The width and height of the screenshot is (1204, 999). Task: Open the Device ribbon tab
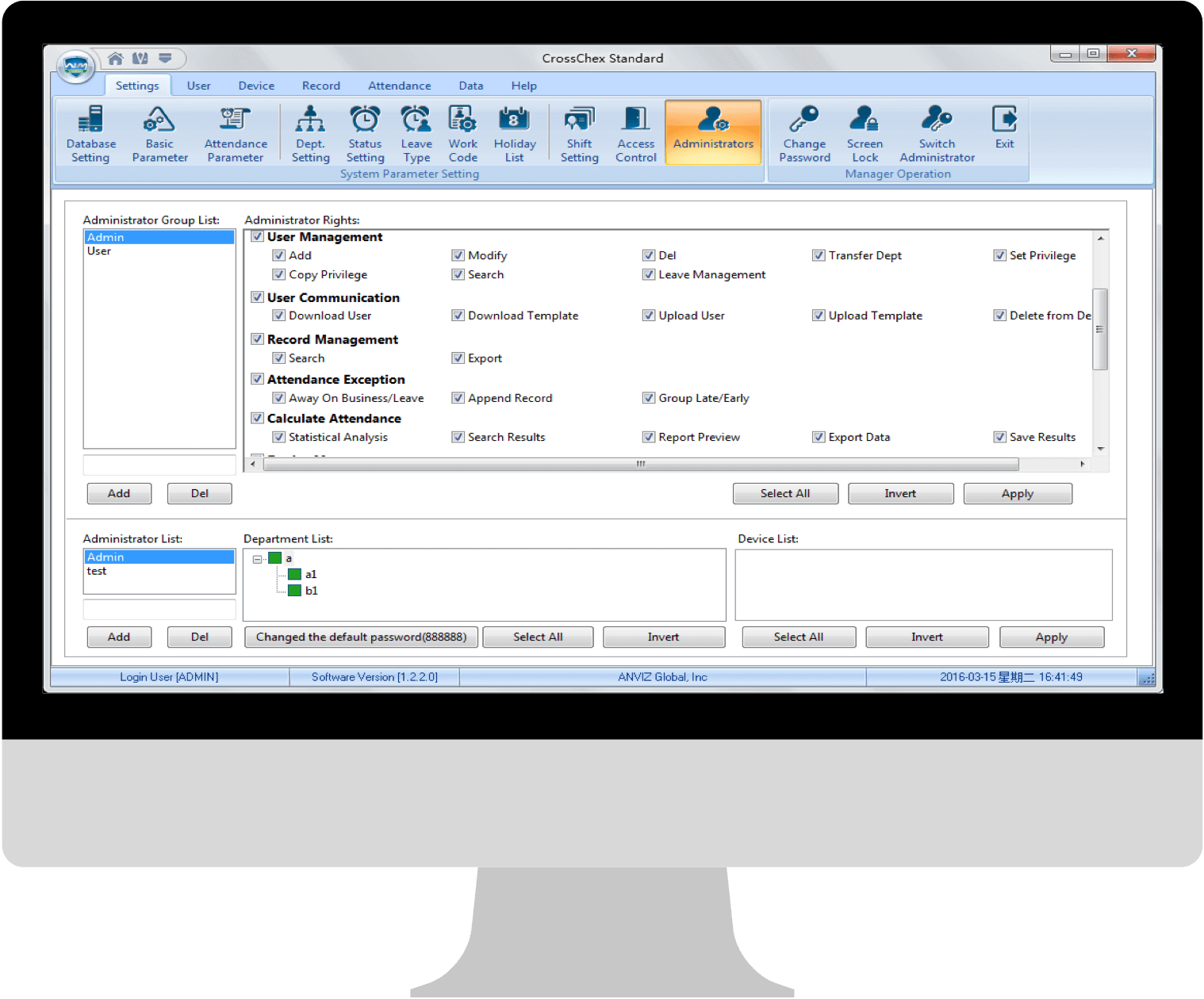(256, 86)
